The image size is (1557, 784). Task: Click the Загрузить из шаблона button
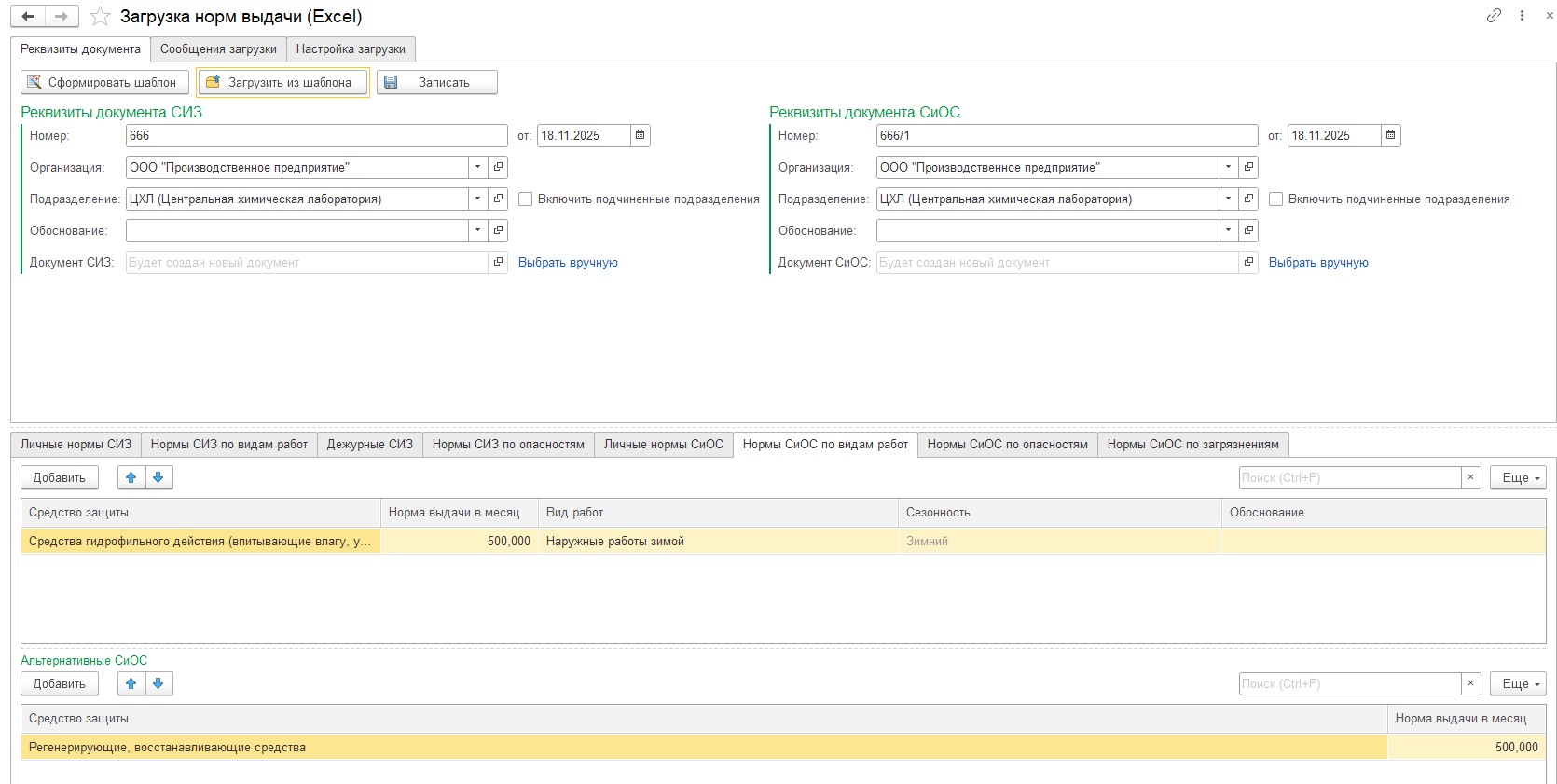pos(282,83)
